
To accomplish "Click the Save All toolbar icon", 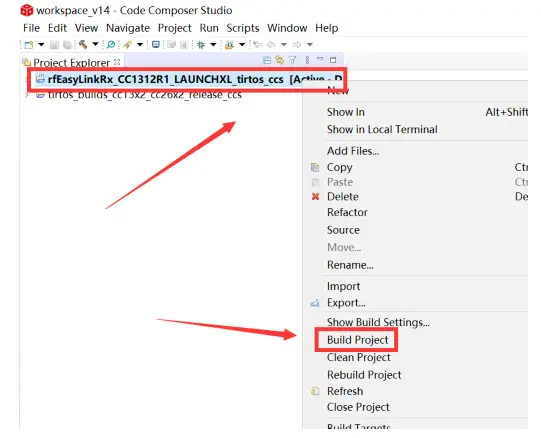I will point(68,45).
